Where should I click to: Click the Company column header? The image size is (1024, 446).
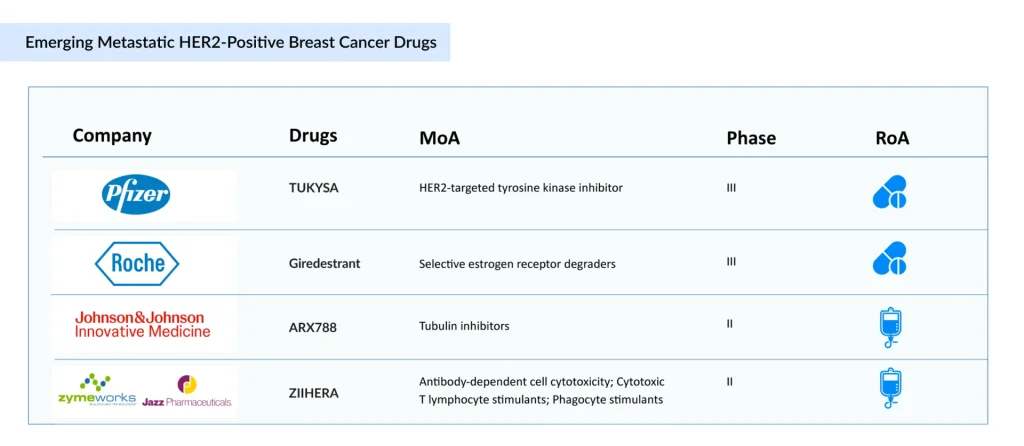click(x=112, y=136)
